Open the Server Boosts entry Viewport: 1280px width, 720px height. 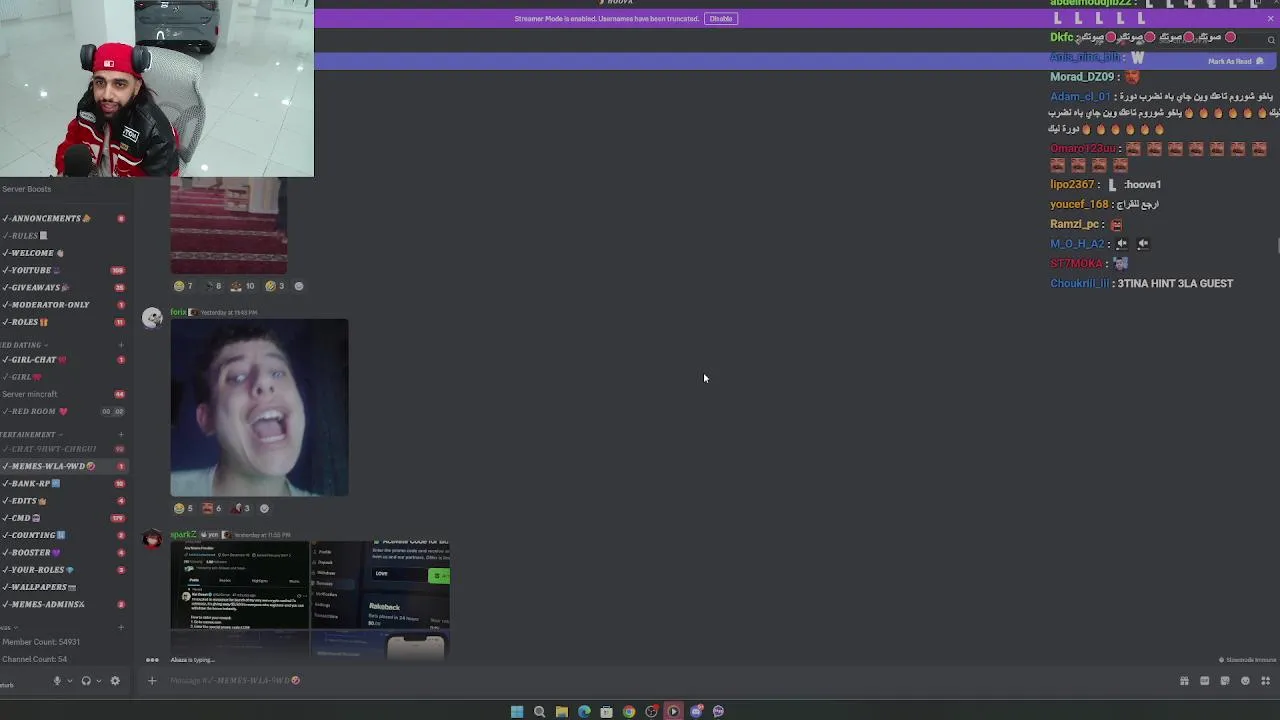point(27,189)
